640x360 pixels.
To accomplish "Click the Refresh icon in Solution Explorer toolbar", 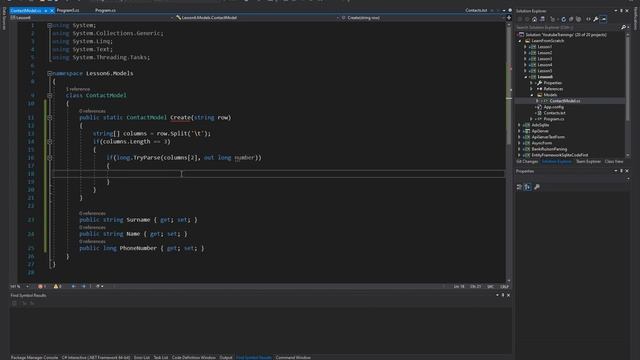I will tap(564, 19).
